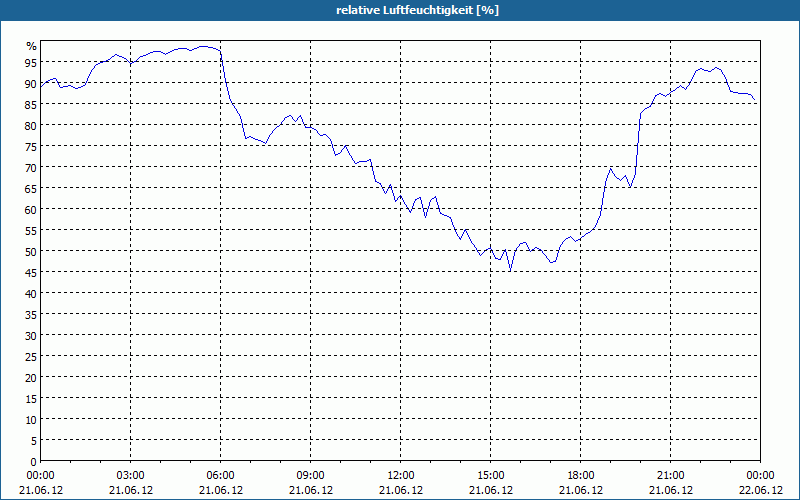Click the x-axis time label '06:00'
Viewport: 800px width, 500px height.
[220, 476]
